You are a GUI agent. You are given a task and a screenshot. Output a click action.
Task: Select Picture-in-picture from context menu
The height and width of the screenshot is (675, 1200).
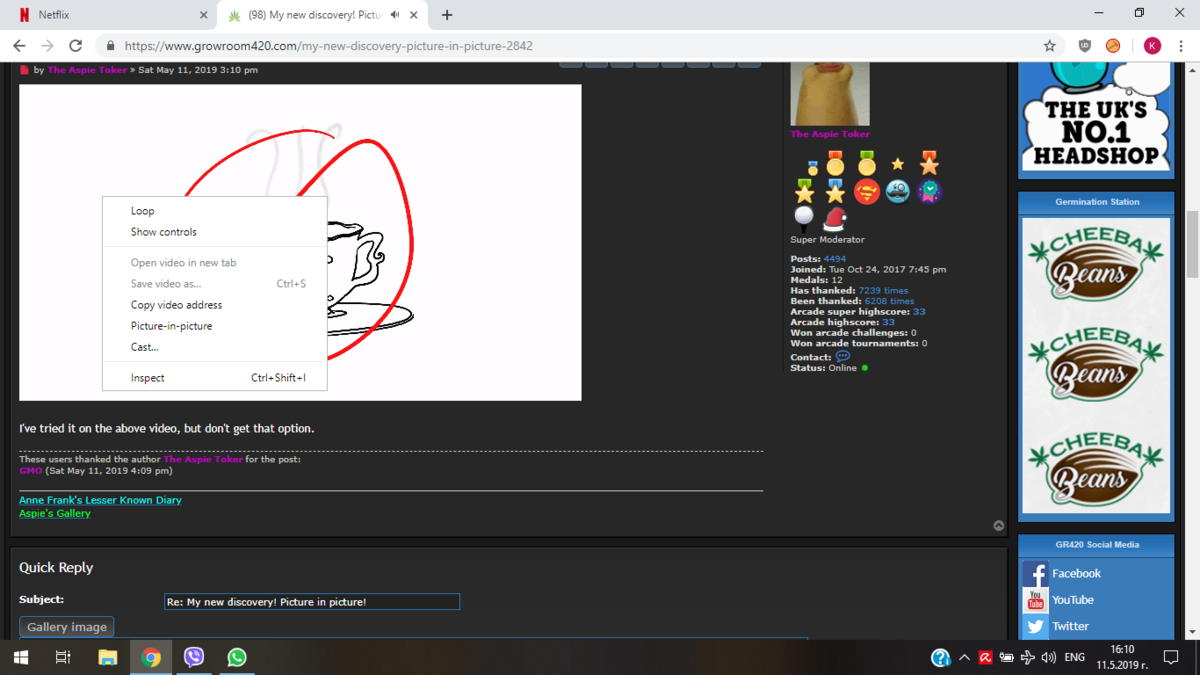point(171,326)
